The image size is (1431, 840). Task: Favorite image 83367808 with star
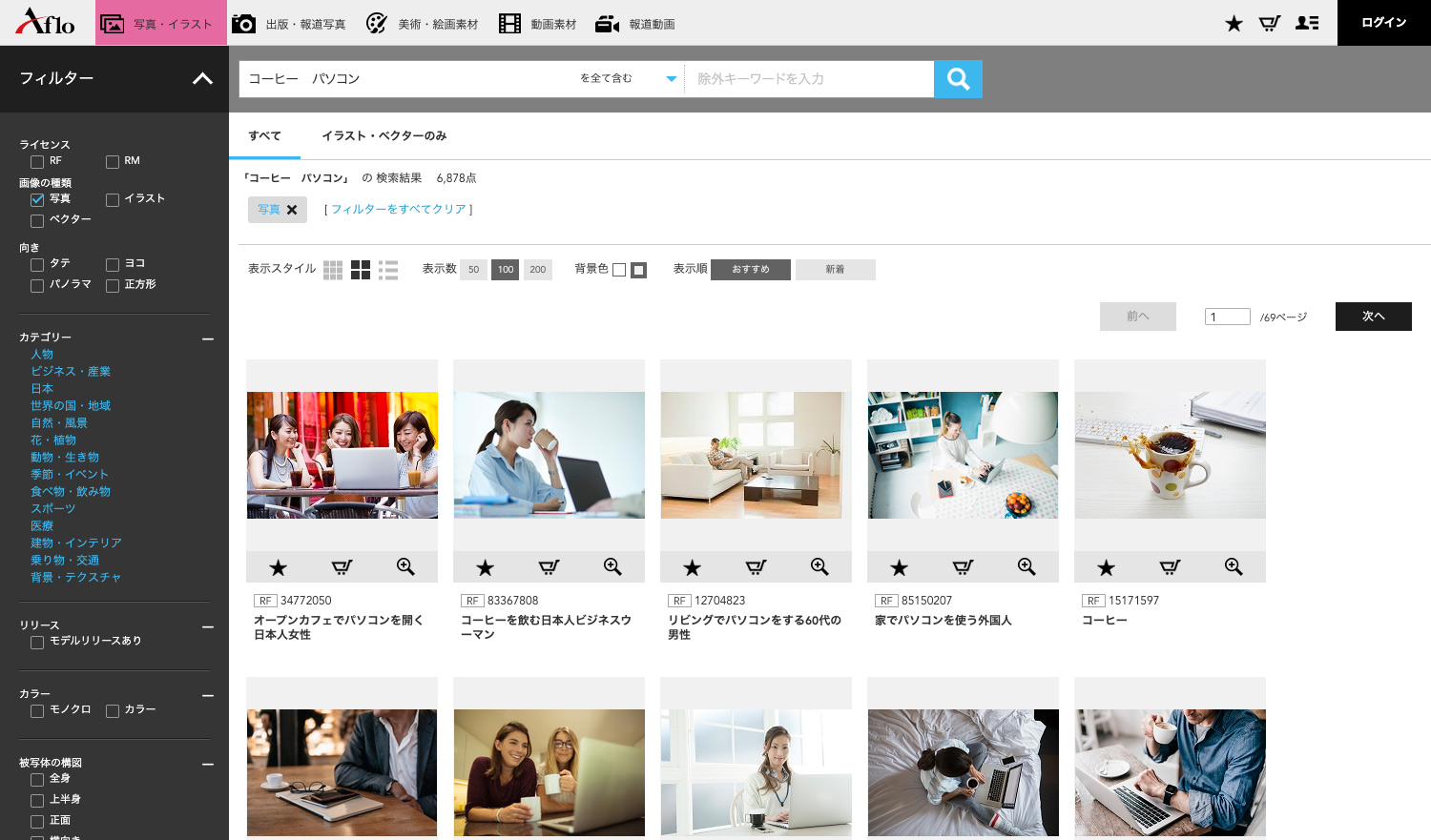(x=485, y=567)
